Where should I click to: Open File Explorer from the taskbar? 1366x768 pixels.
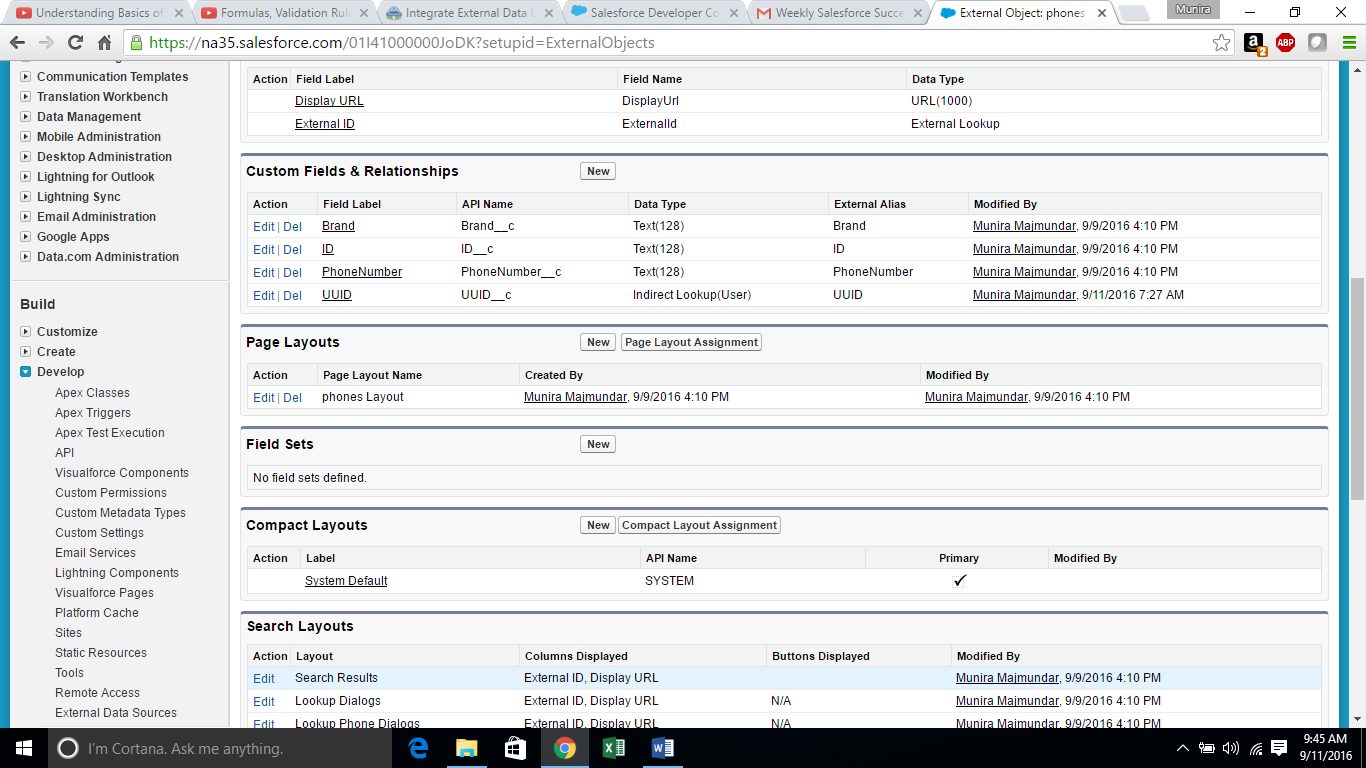pyautogui.click(x=467, y=748)
